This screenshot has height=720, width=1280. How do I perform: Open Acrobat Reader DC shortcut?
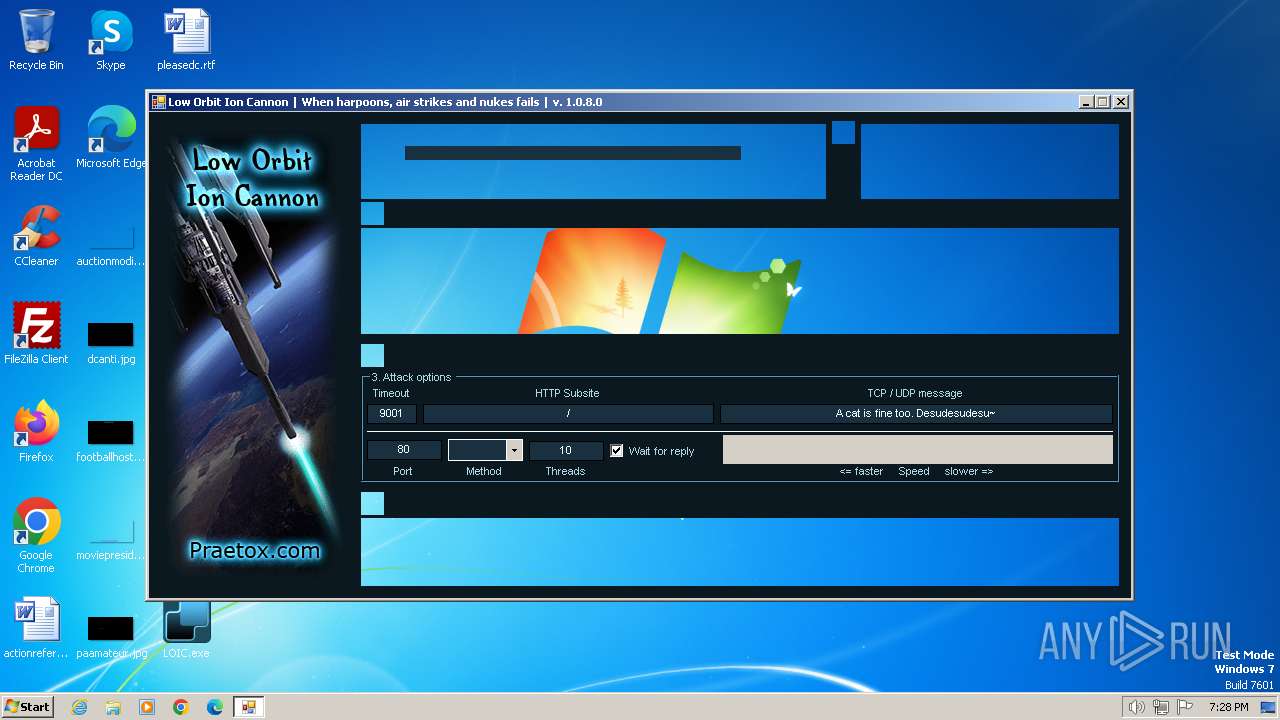coord(36,144)
